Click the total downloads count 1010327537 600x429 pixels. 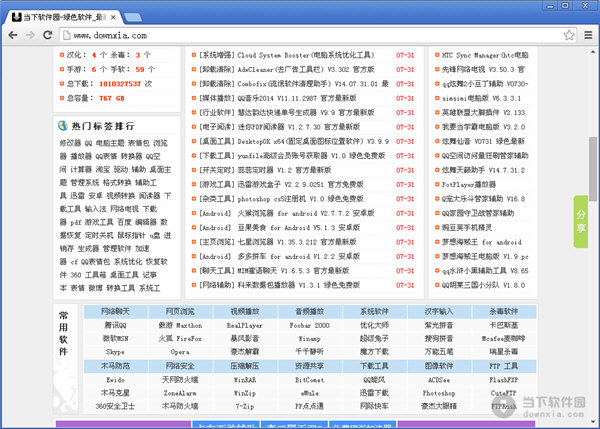tap(120, 84)
